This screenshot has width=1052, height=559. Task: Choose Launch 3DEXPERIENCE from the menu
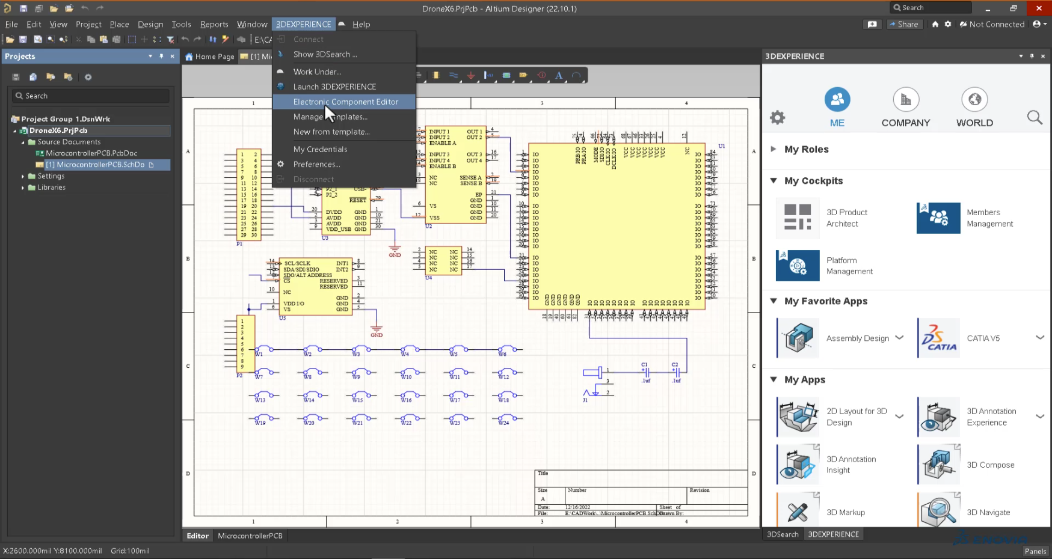coord(334,87)
